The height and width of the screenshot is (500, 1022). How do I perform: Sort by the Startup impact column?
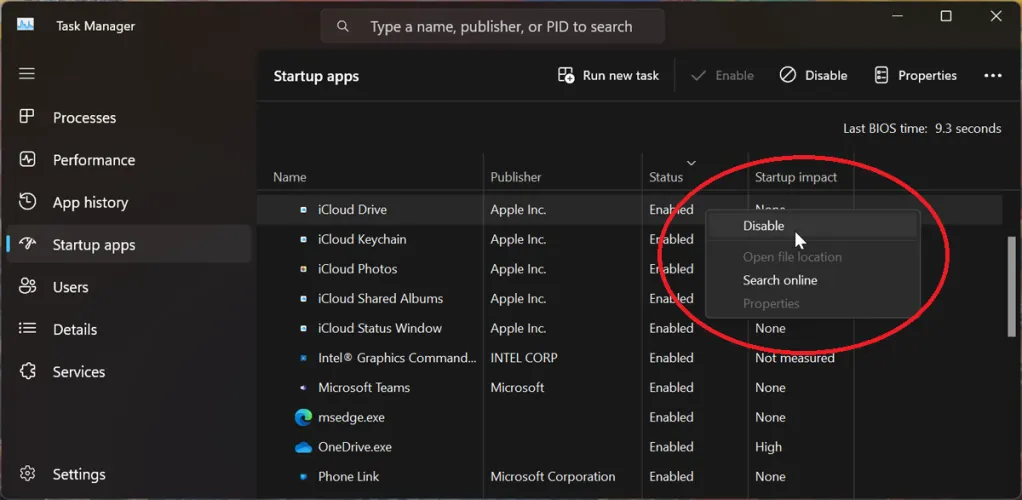tap(796, 177)
